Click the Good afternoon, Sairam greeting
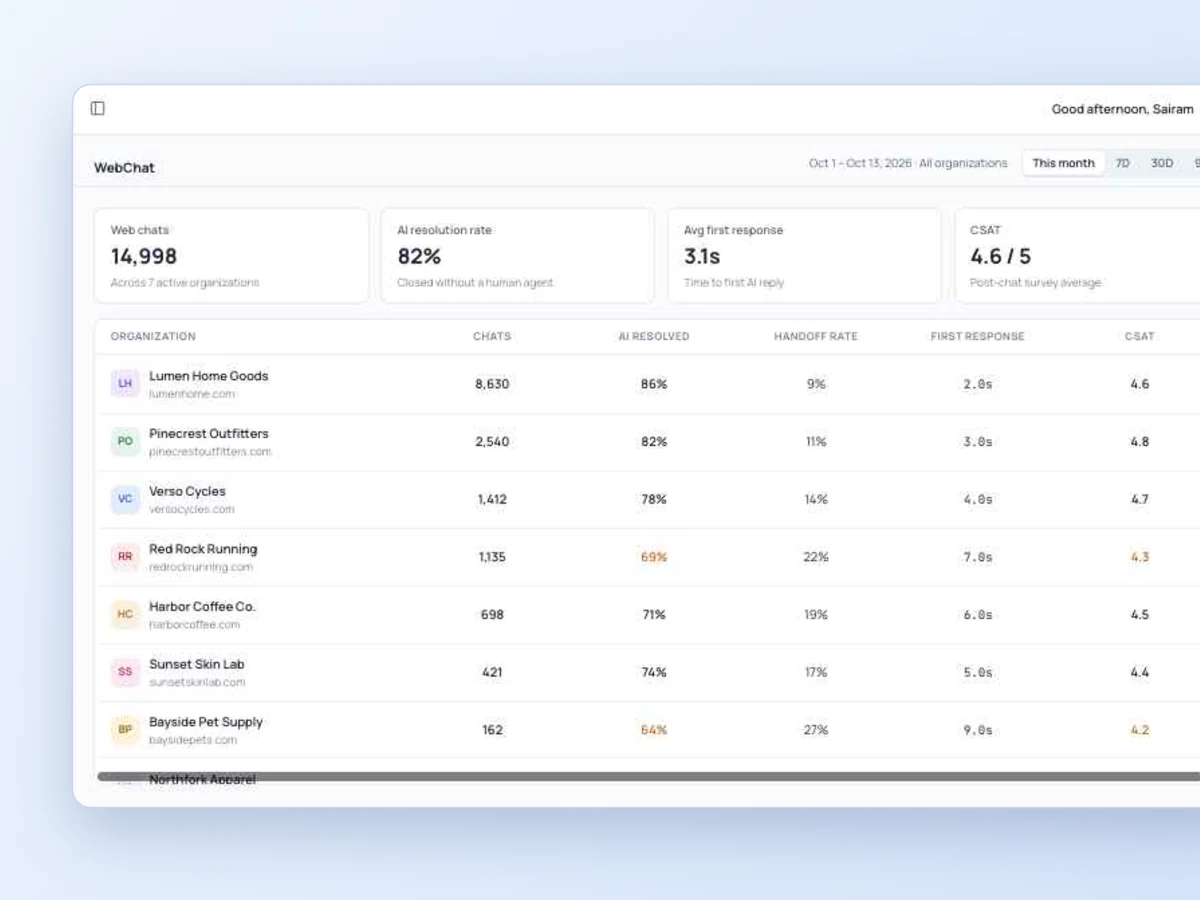 tap(1122, 109)
